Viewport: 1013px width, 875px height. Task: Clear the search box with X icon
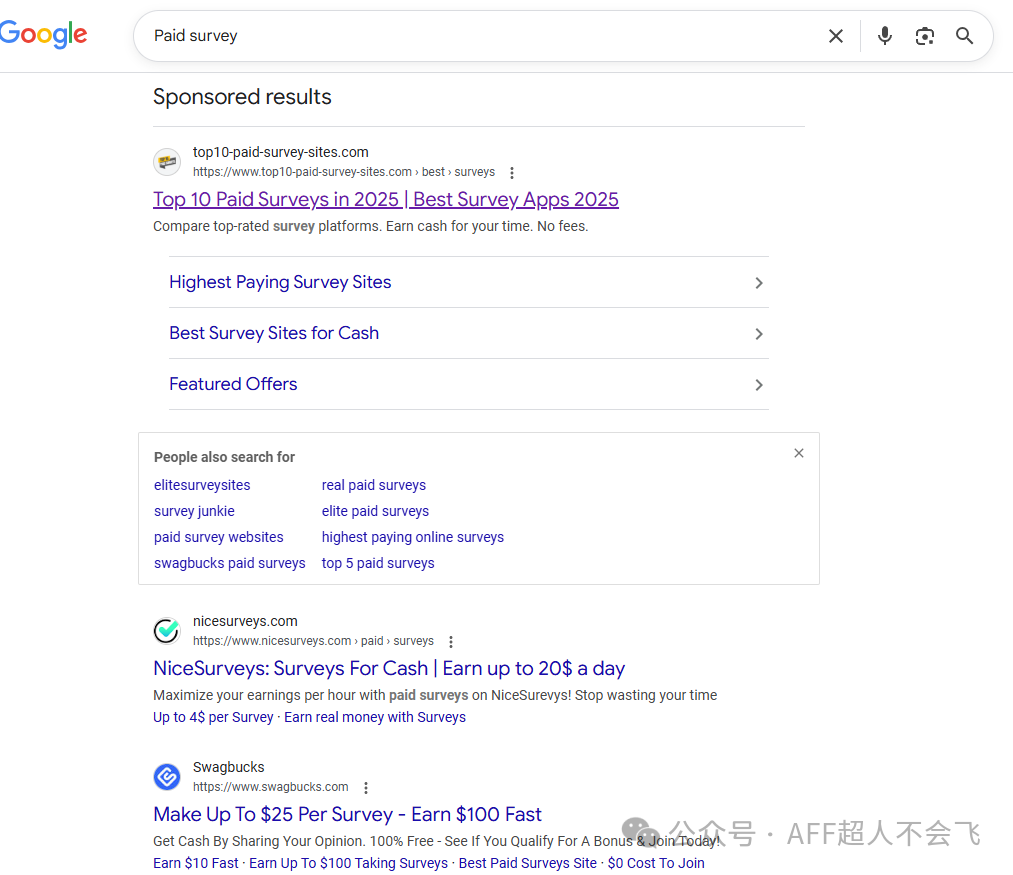tap(835, 36)
